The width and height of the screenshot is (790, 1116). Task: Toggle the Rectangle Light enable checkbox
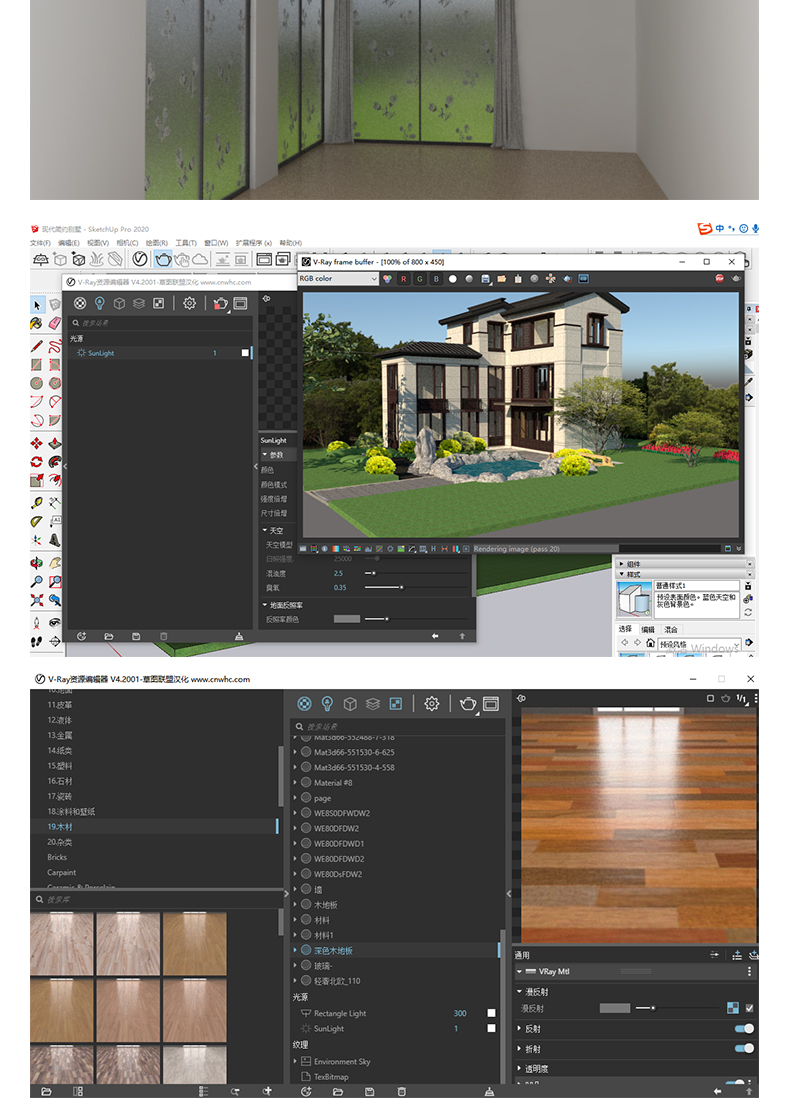[x=491, y=1013]
